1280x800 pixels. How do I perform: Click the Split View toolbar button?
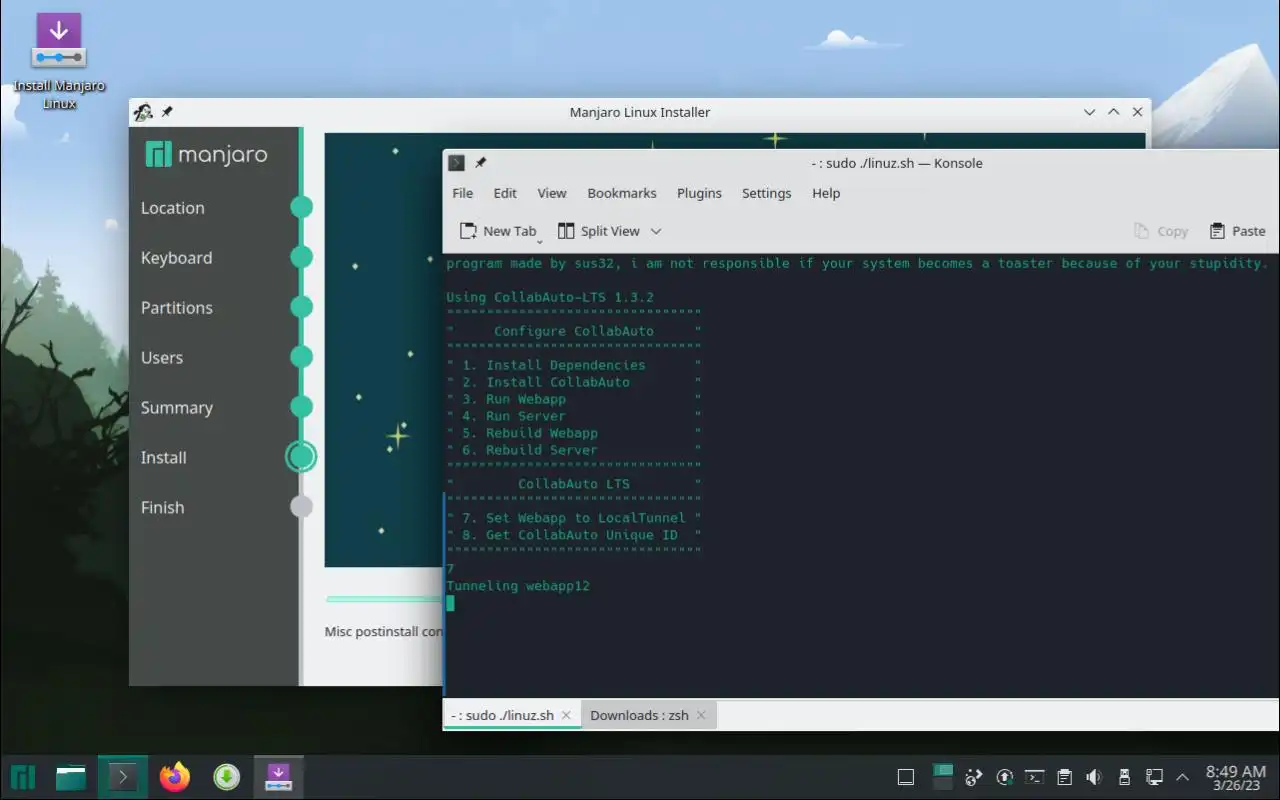[x=598, y=231]
